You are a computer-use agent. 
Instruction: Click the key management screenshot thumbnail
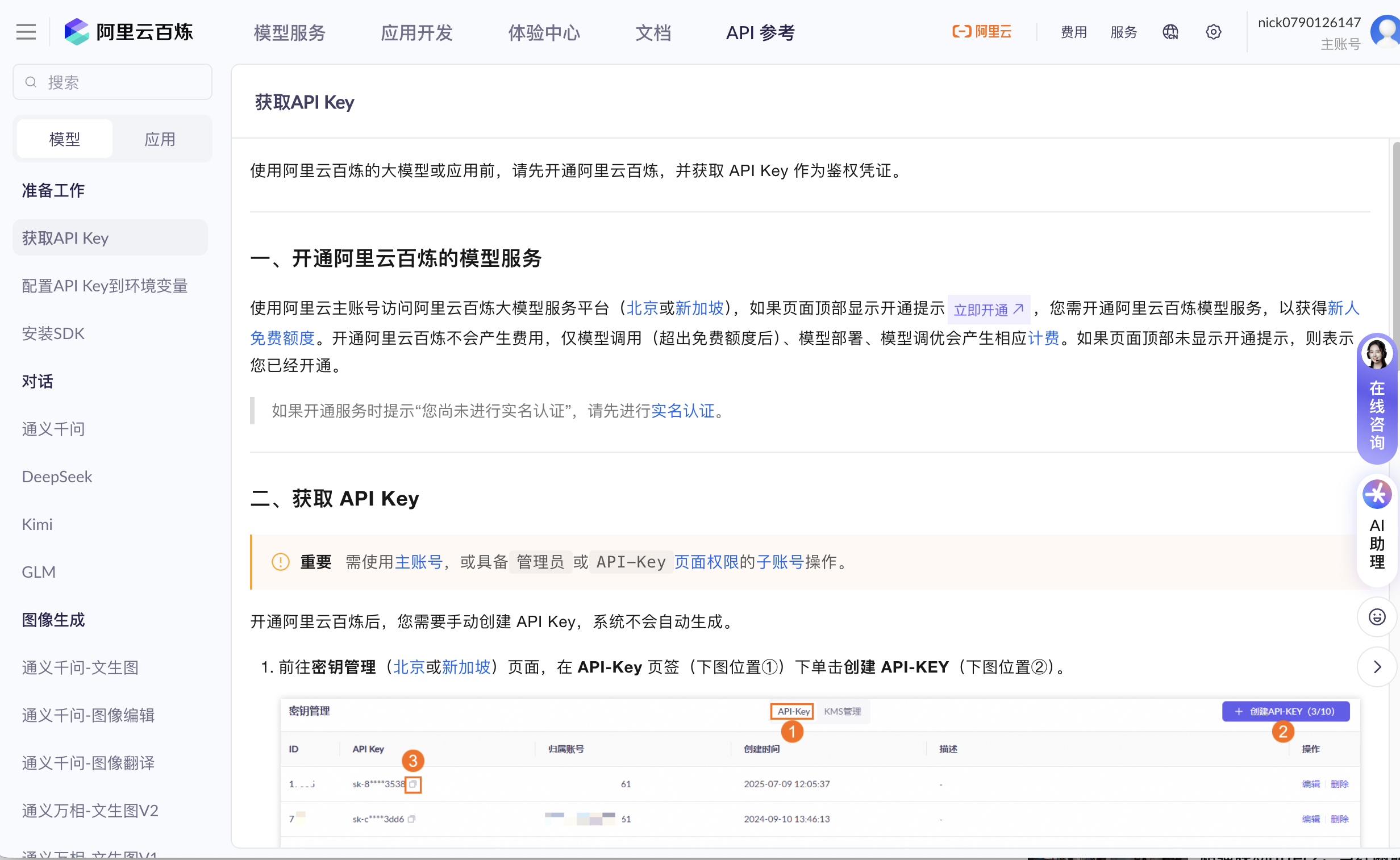(x=819, y=774)
